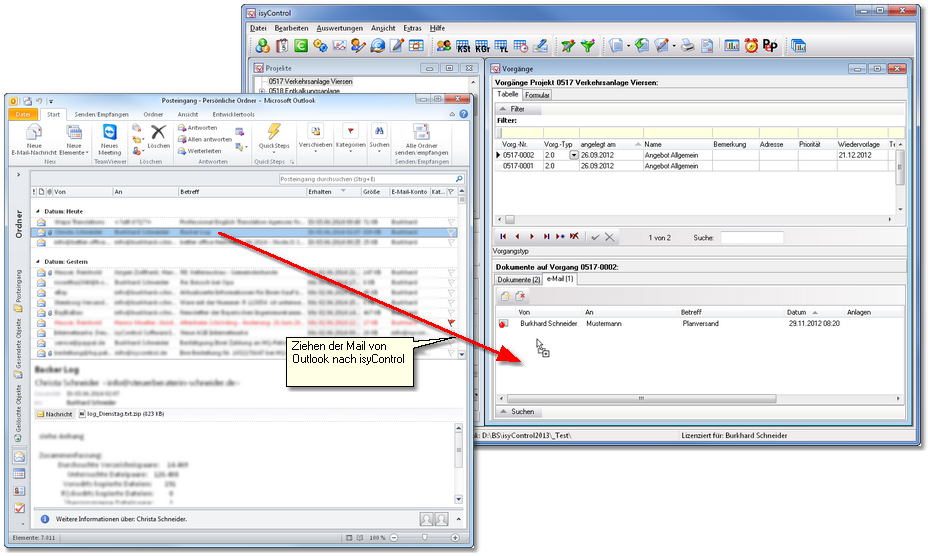Click Allen antworten in Outlook ribbon

pyautogui.click(x=205, y=139)
